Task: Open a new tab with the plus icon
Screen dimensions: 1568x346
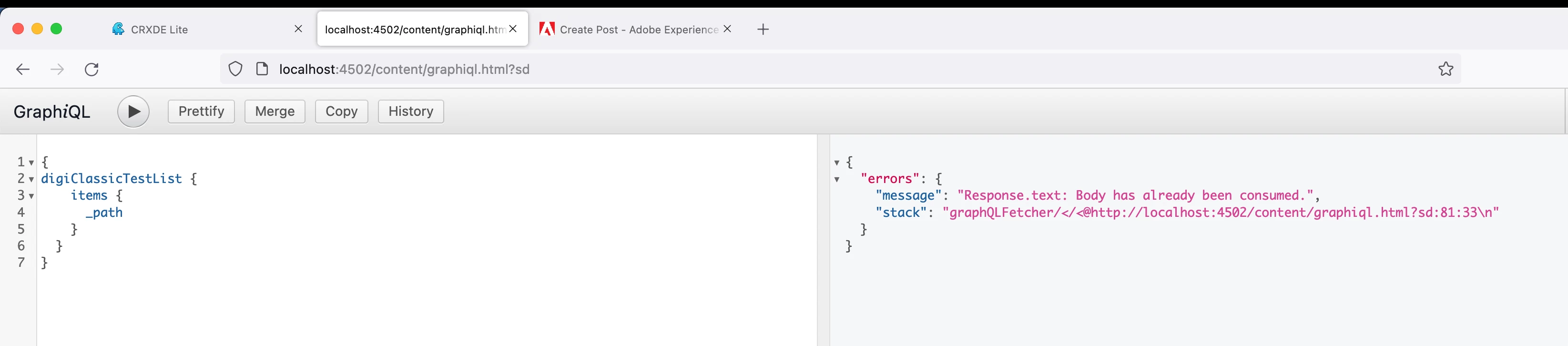Action: click(x=764, y=29)
